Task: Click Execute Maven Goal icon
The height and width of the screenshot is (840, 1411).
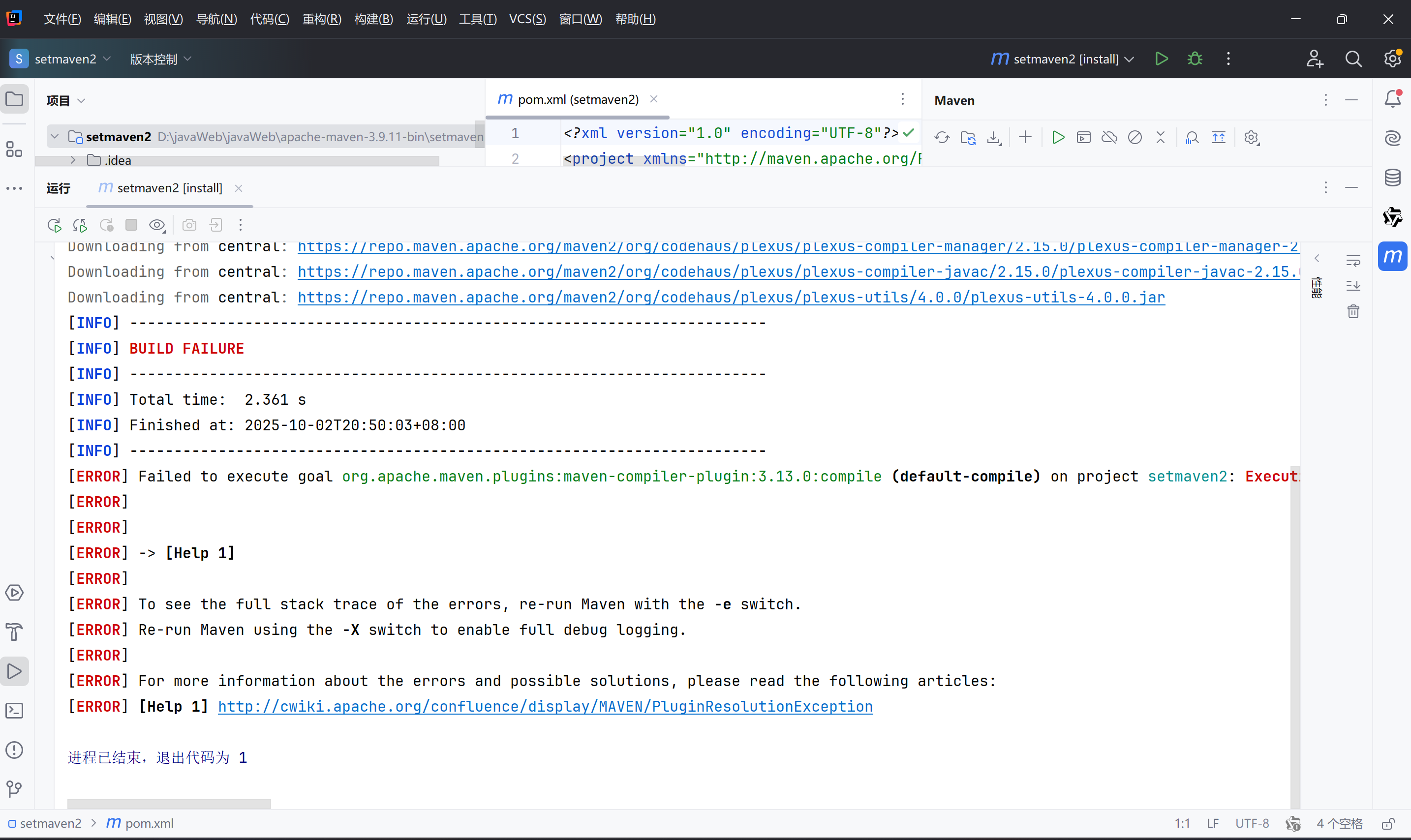Action: coord(1084,138)
